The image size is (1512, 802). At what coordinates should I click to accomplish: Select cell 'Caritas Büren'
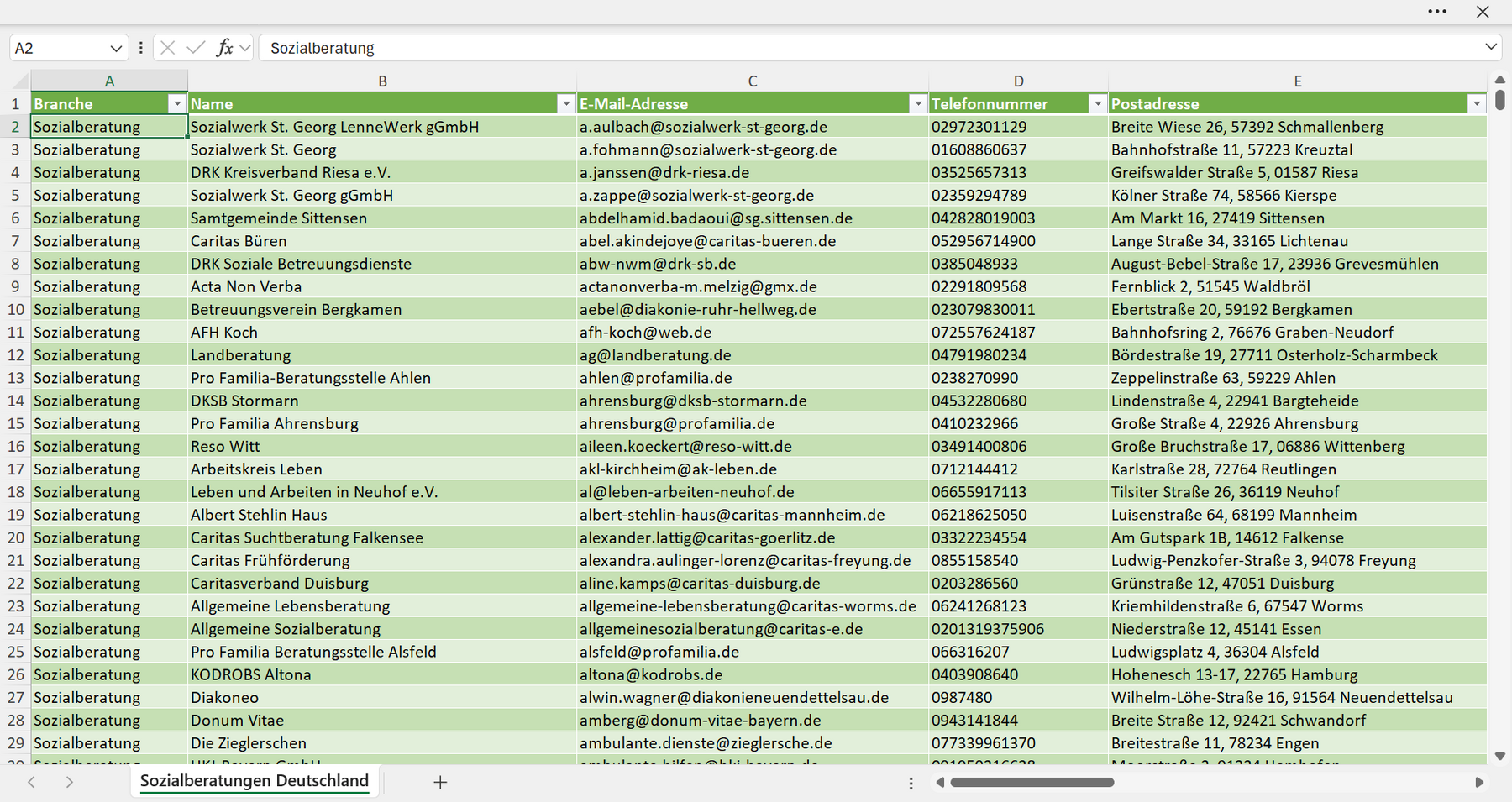point(382,241)
